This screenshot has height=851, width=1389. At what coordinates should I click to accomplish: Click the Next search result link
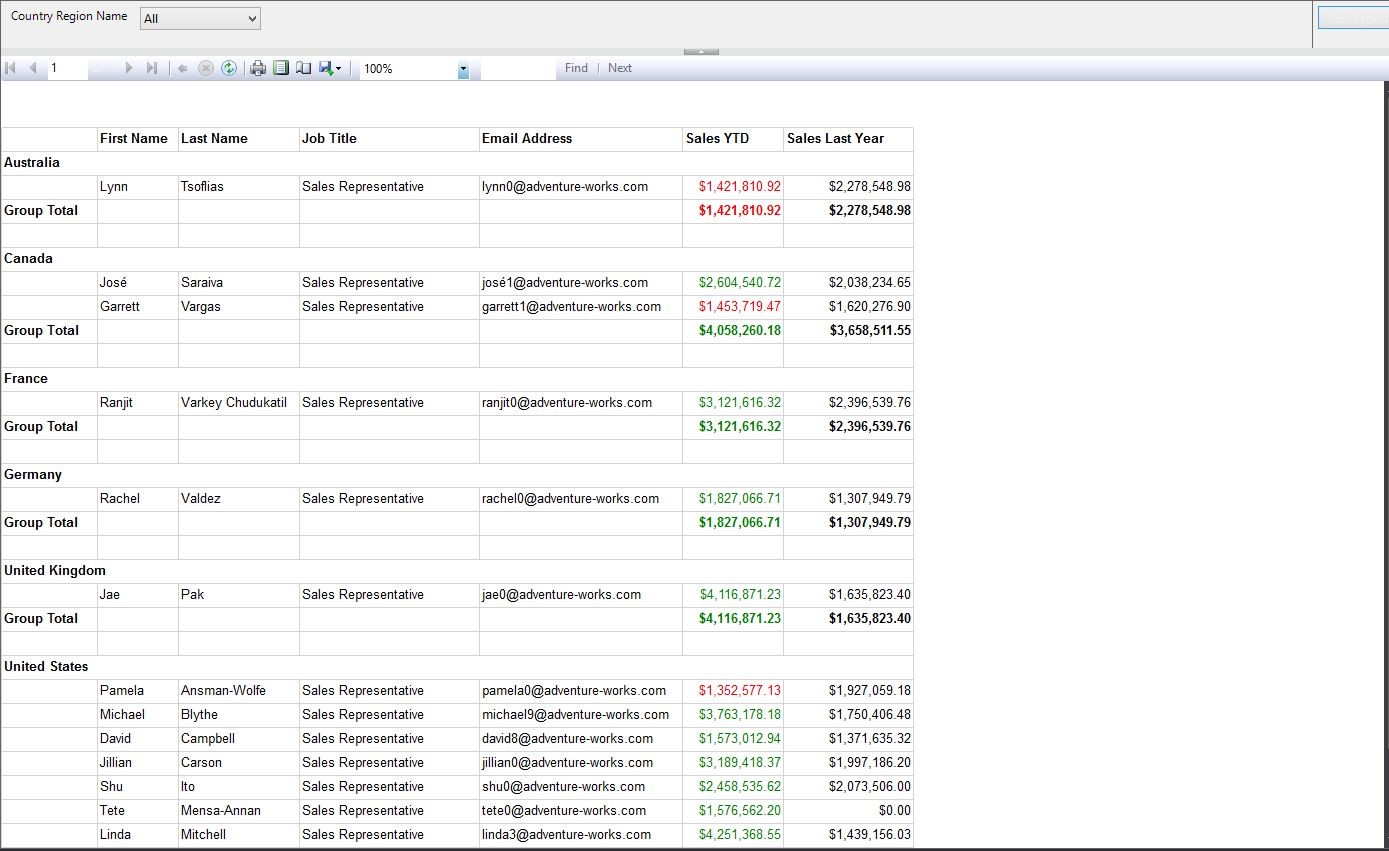(620, 68)
